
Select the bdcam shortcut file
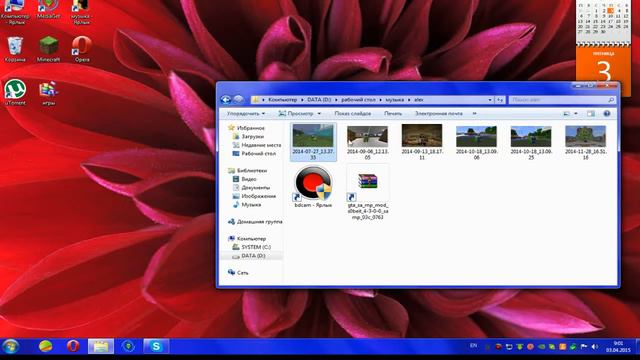tap(313, 187)
